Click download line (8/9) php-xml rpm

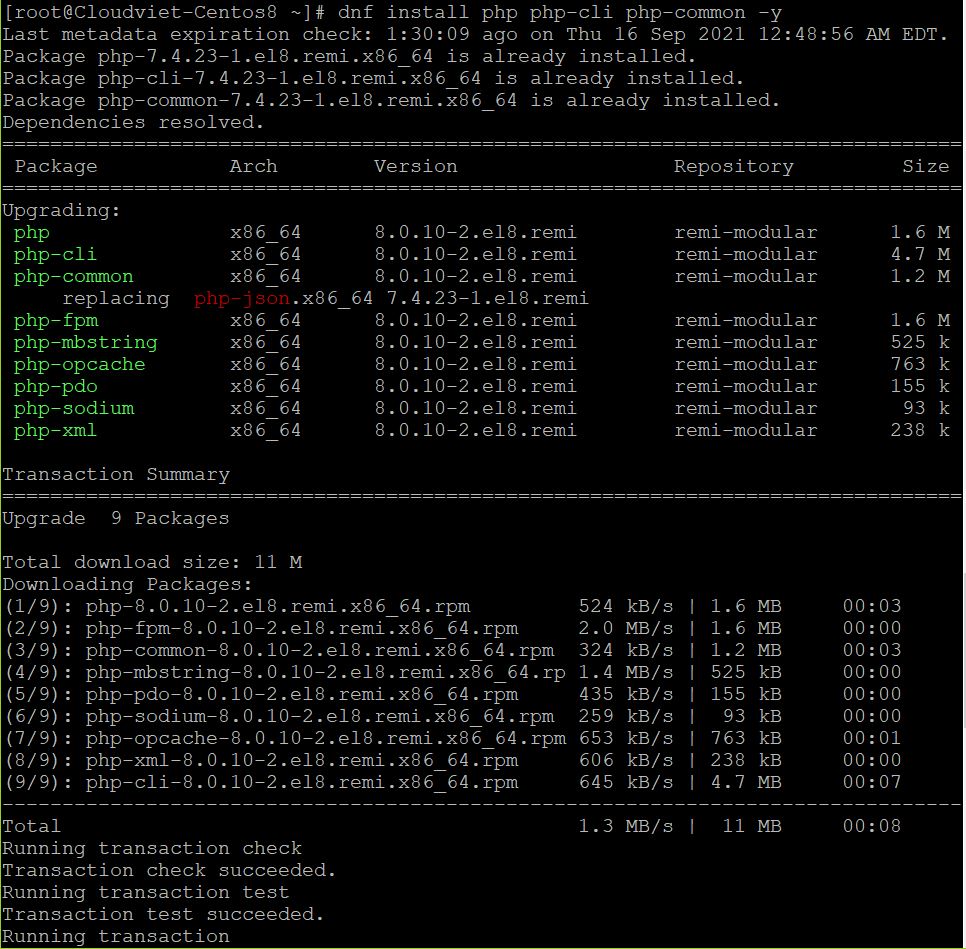point(453,760)
